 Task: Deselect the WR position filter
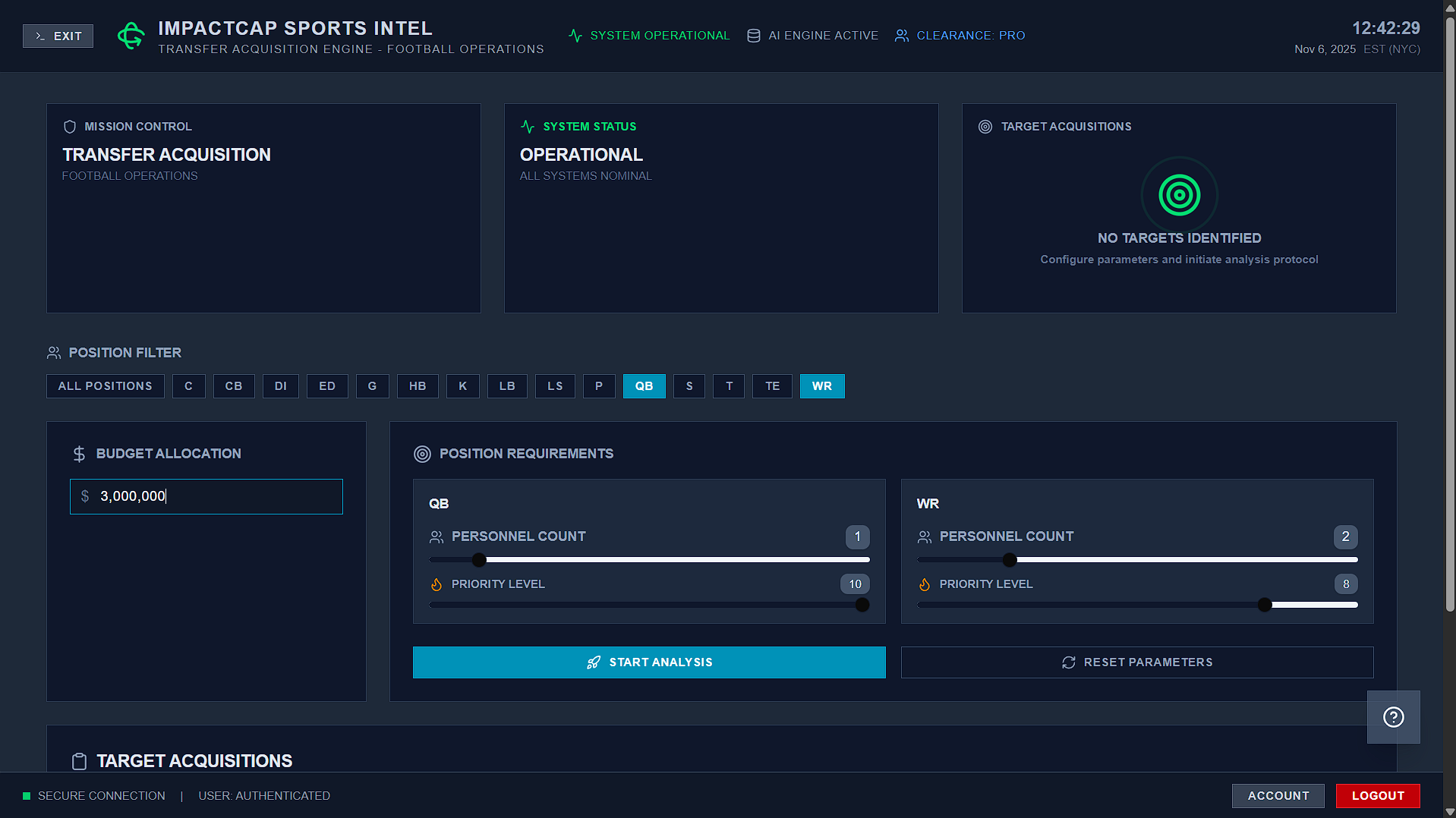(822, 386)
